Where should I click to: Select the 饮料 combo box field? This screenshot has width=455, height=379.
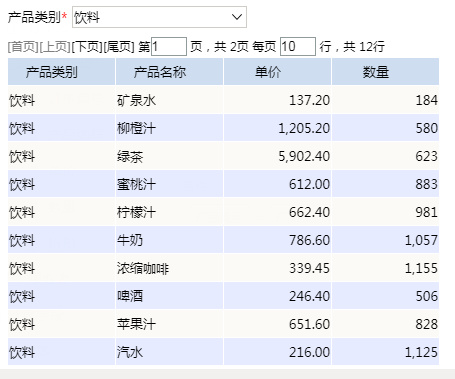coord(159,17)
